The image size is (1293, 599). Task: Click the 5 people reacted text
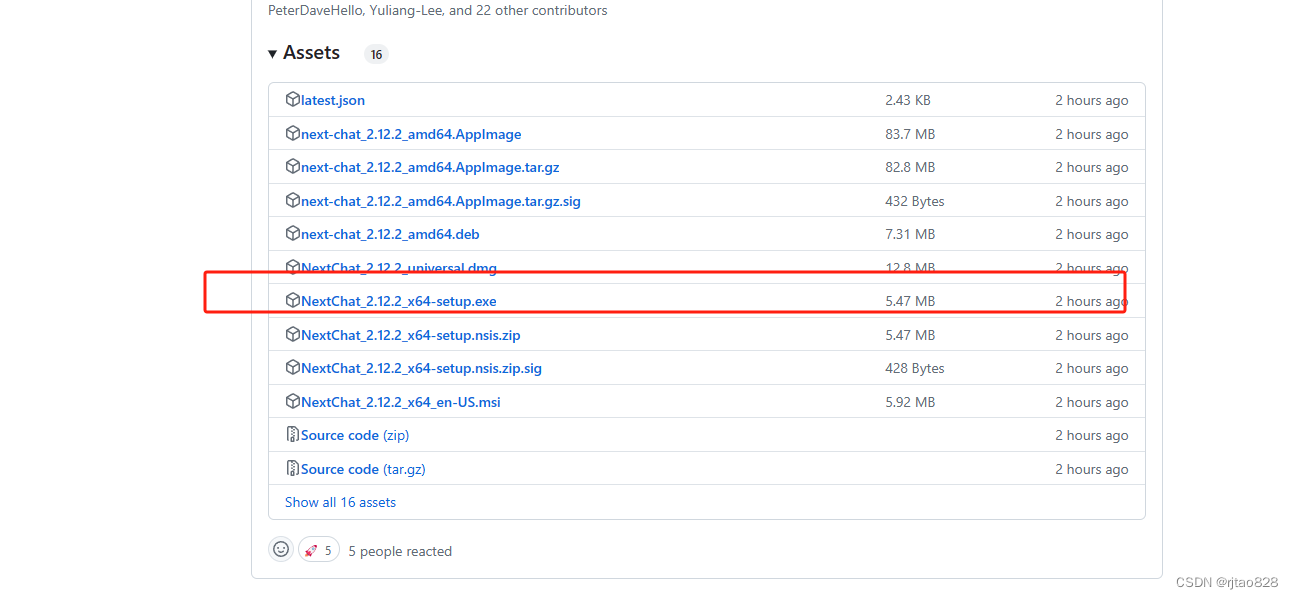[x=400, y=551]
